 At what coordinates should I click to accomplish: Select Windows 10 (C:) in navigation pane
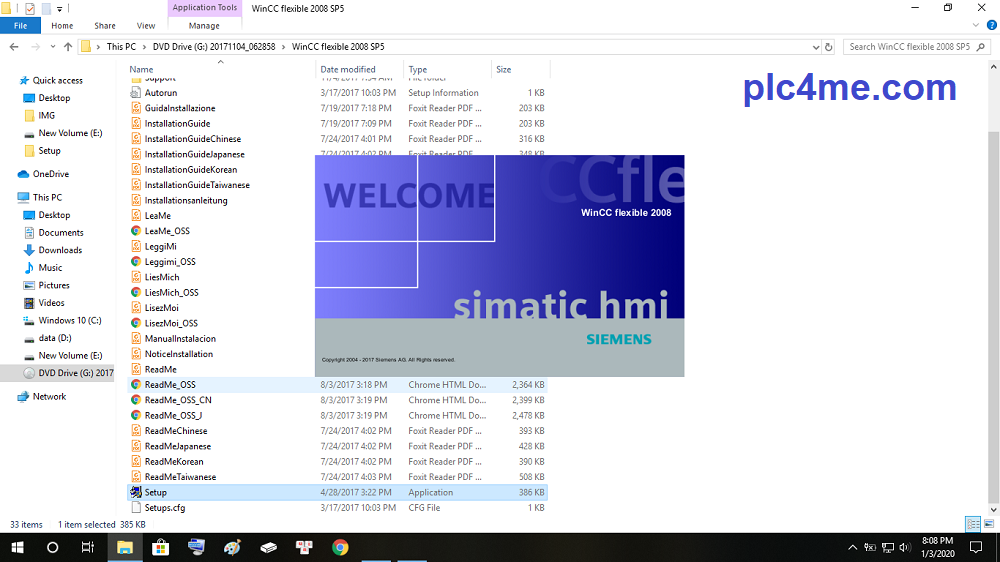point(70,320)
